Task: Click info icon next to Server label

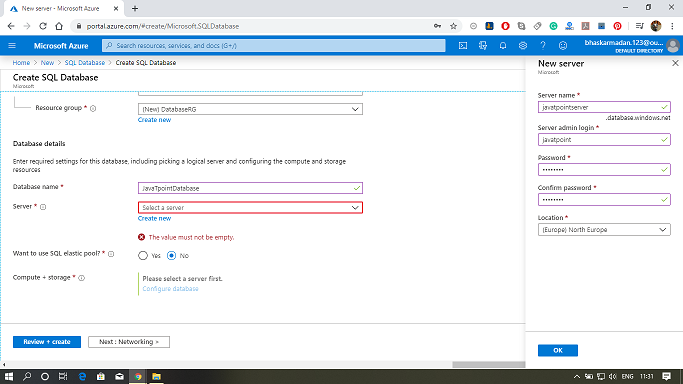Action: 43,207
